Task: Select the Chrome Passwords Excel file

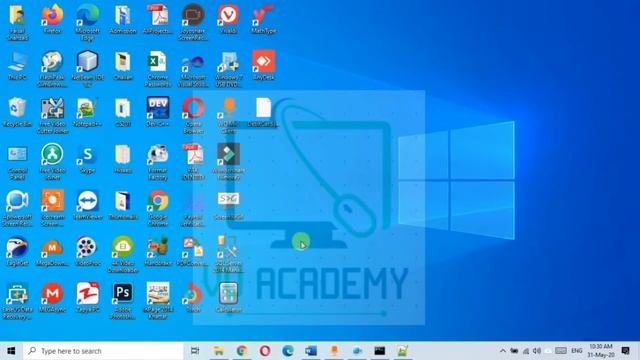Action: pyautogui.click(x=158, y=69)
